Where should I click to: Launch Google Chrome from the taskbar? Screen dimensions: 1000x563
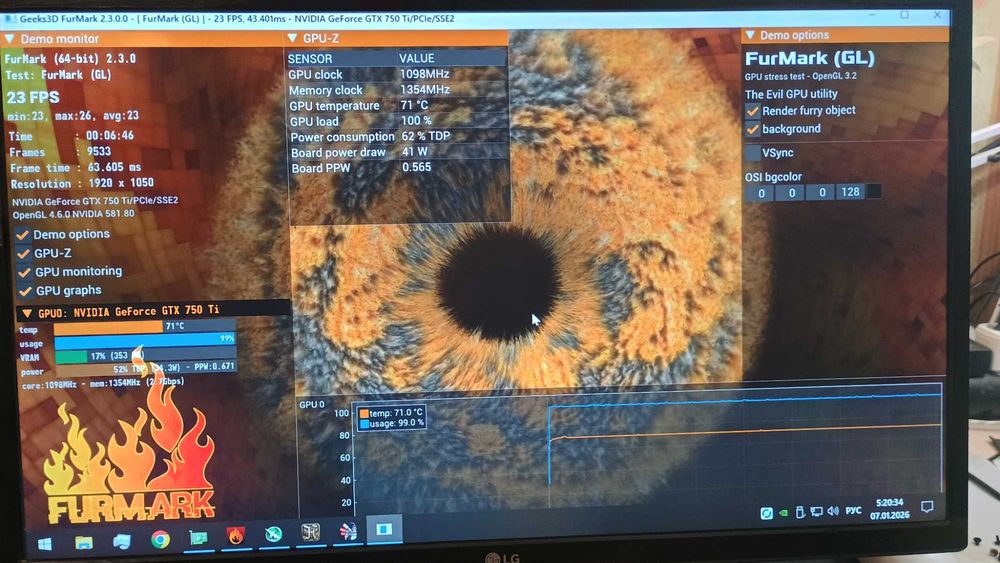[160, 540]
